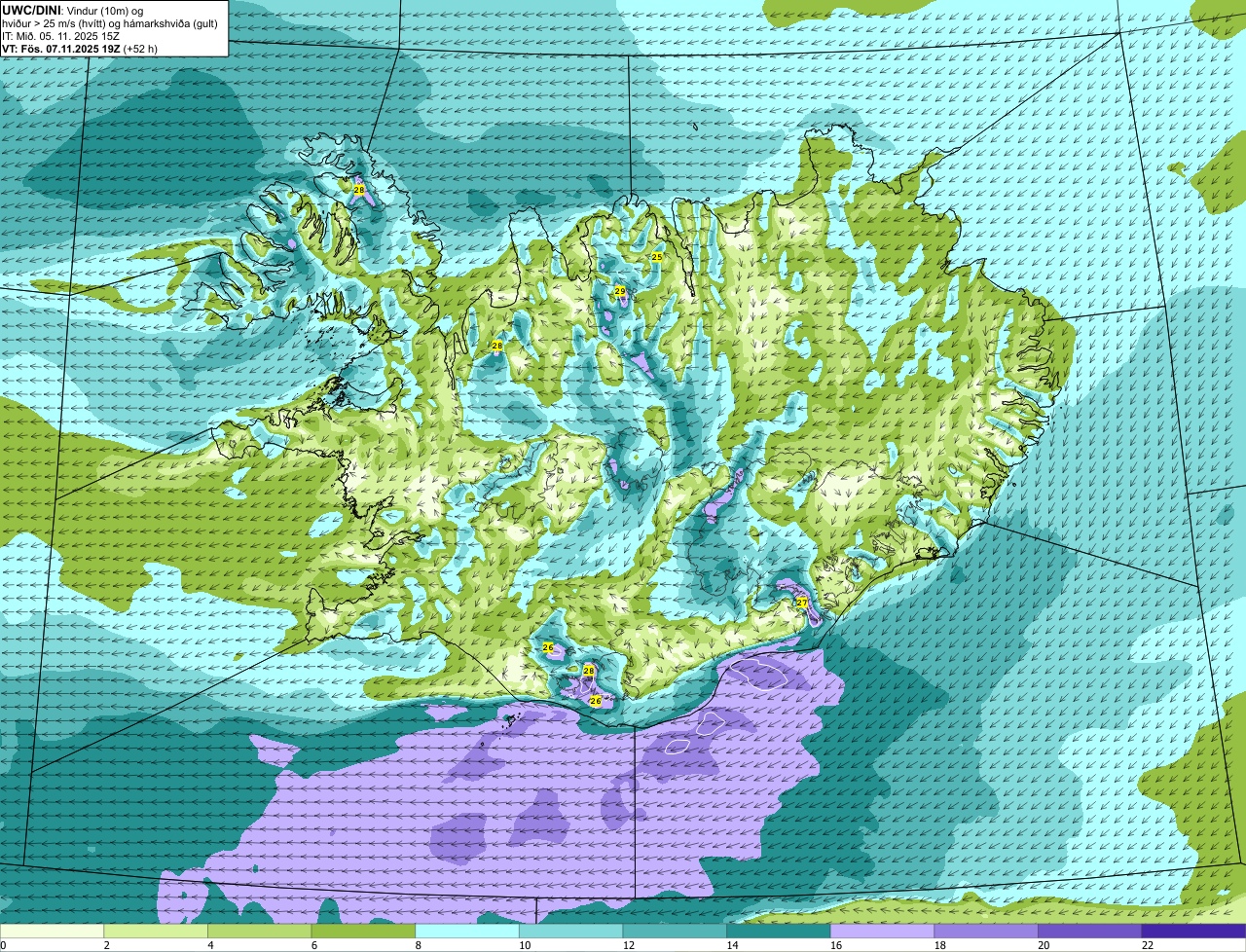The height and width of the screenshot is (952, 1246).
Task: Click the 2–4 m/s light green legend swatch
Action: 156,931
